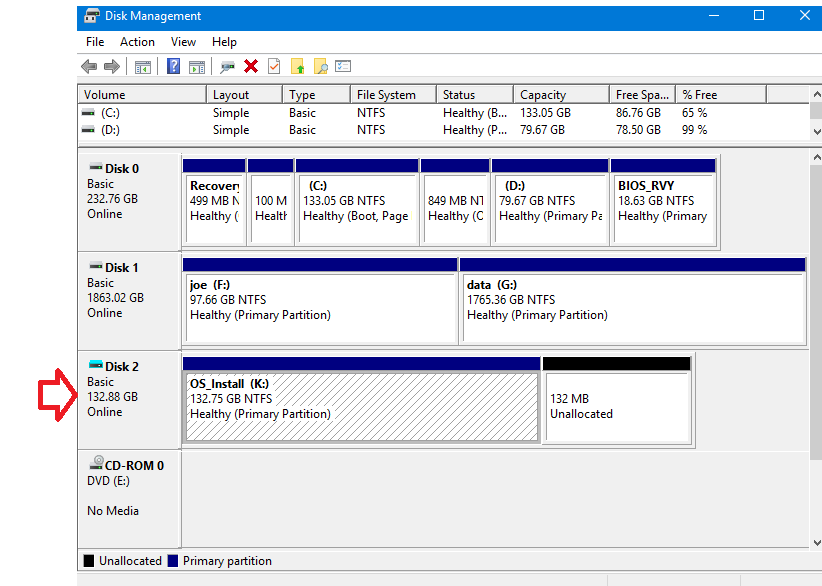Click the blue Help question mark icon
The height and width of the screenshot is (586, 822).
point(173,67)
